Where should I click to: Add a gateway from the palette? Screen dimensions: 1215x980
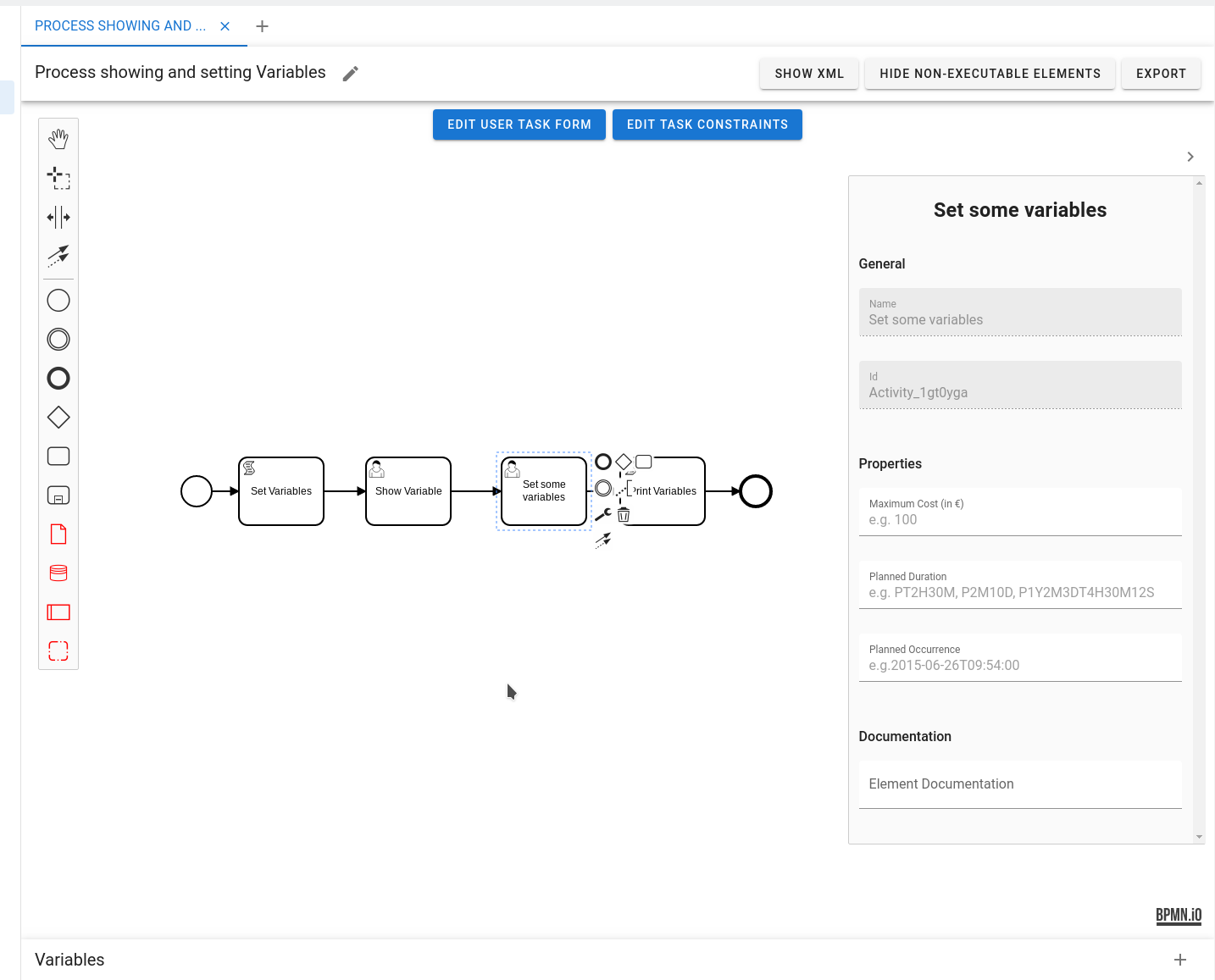(x=58, y=418)
